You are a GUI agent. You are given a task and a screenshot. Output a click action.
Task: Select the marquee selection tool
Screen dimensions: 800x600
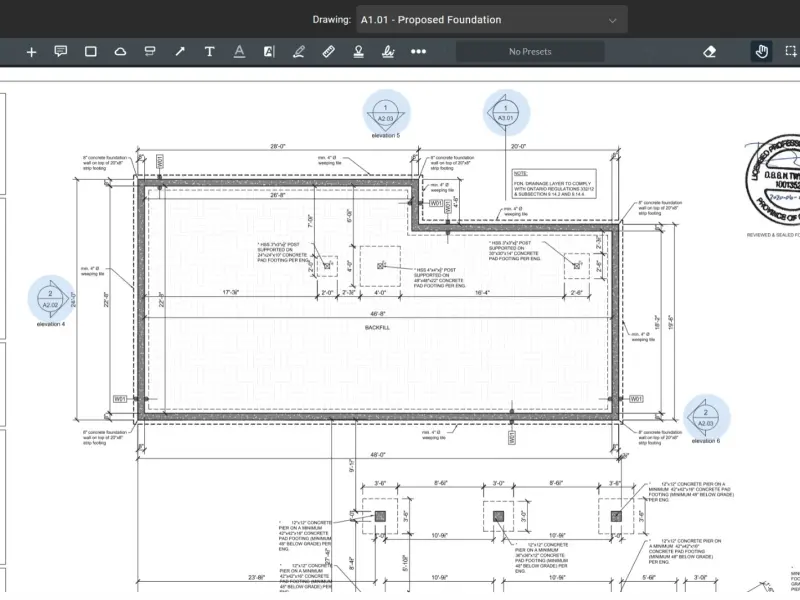[x=791, y=52]
